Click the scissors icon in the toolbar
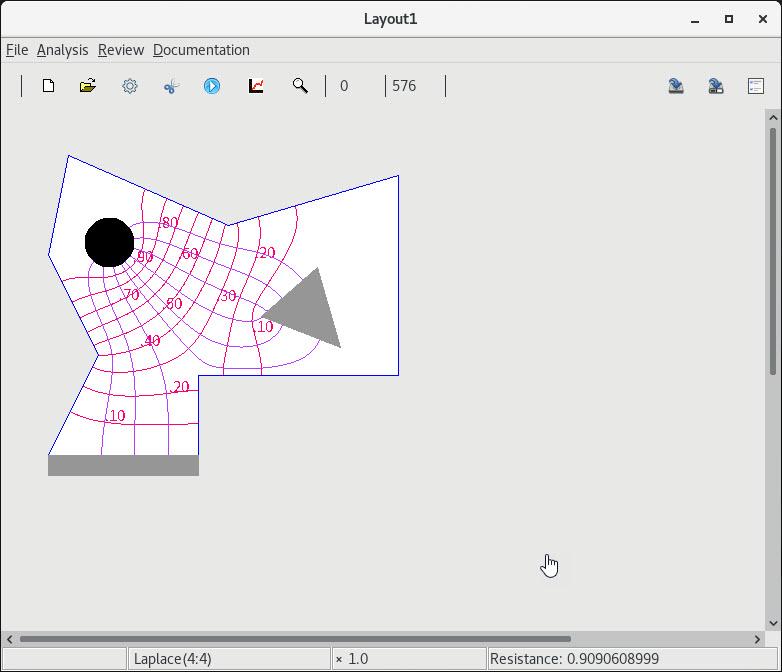 pyautogui.click(x=171, y=86)
